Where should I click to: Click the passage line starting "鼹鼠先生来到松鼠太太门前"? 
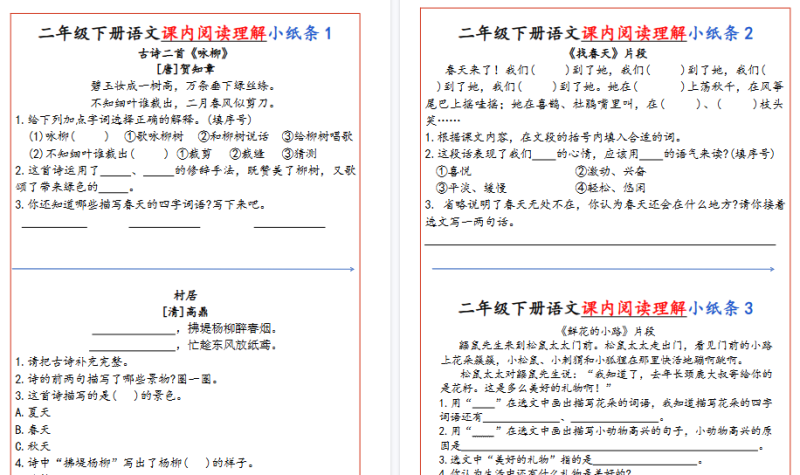tap(615, 345)
